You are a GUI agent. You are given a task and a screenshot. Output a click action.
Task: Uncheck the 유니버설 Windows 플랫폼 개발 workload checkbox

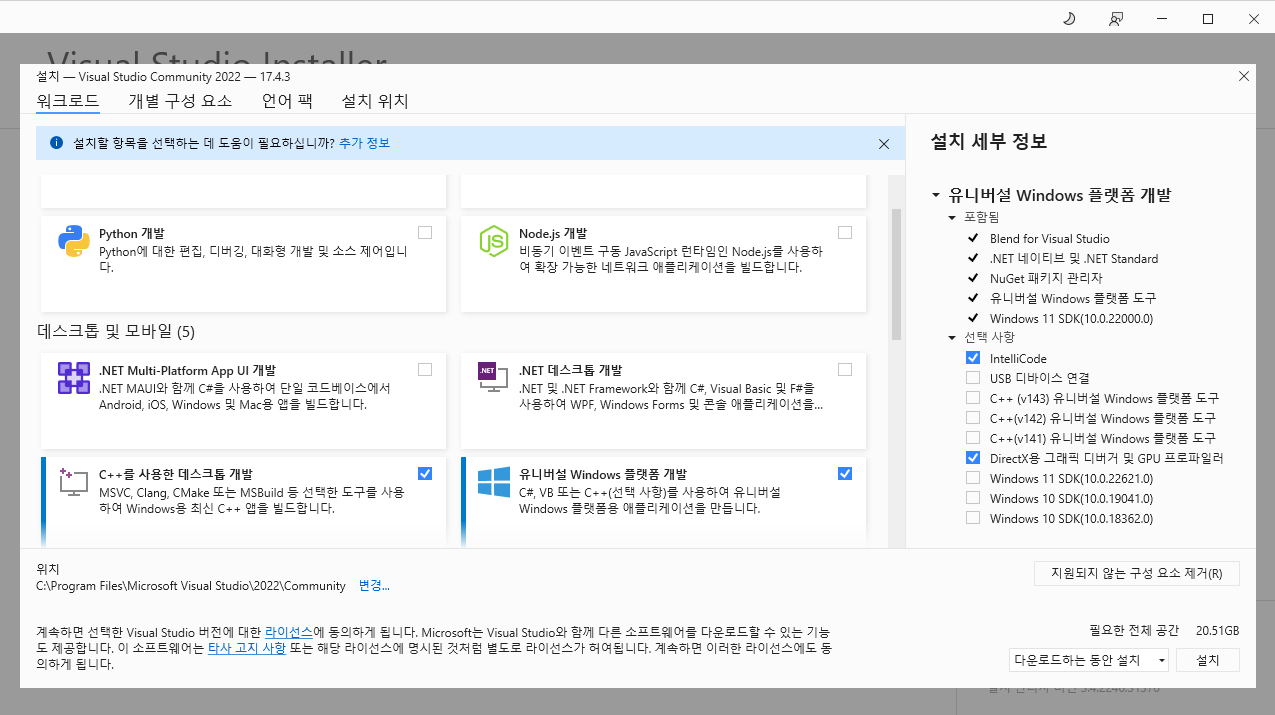[845, 473]
